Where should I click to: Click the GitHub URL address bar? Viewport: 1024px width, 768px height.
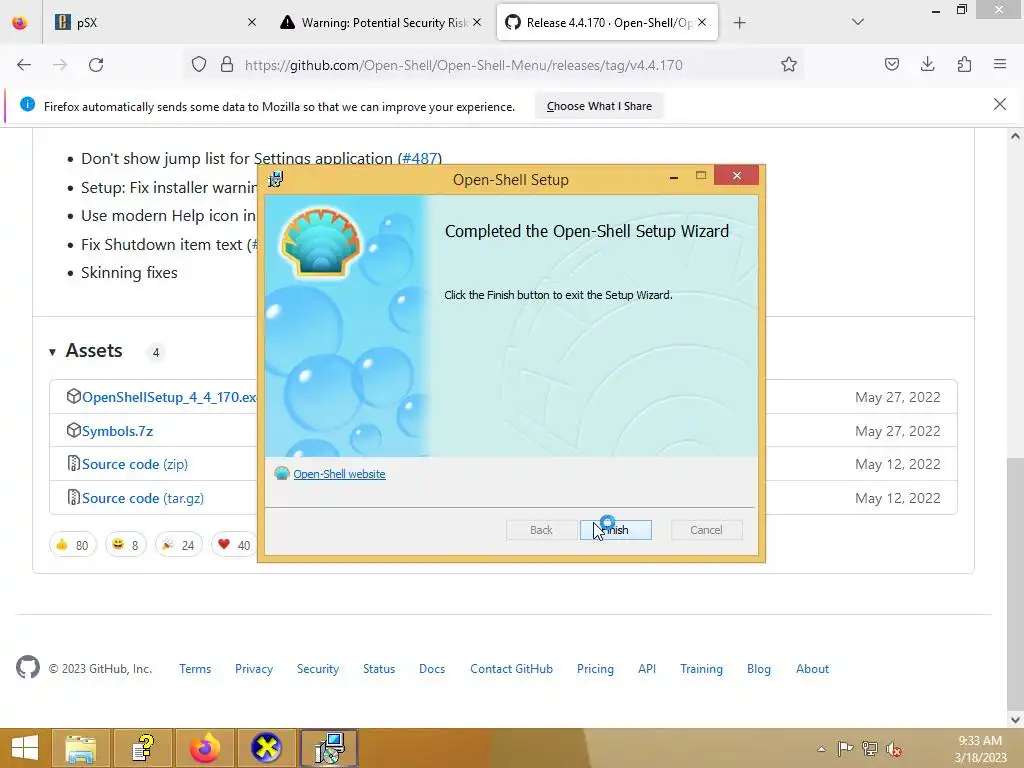click(x=464, y=65)
